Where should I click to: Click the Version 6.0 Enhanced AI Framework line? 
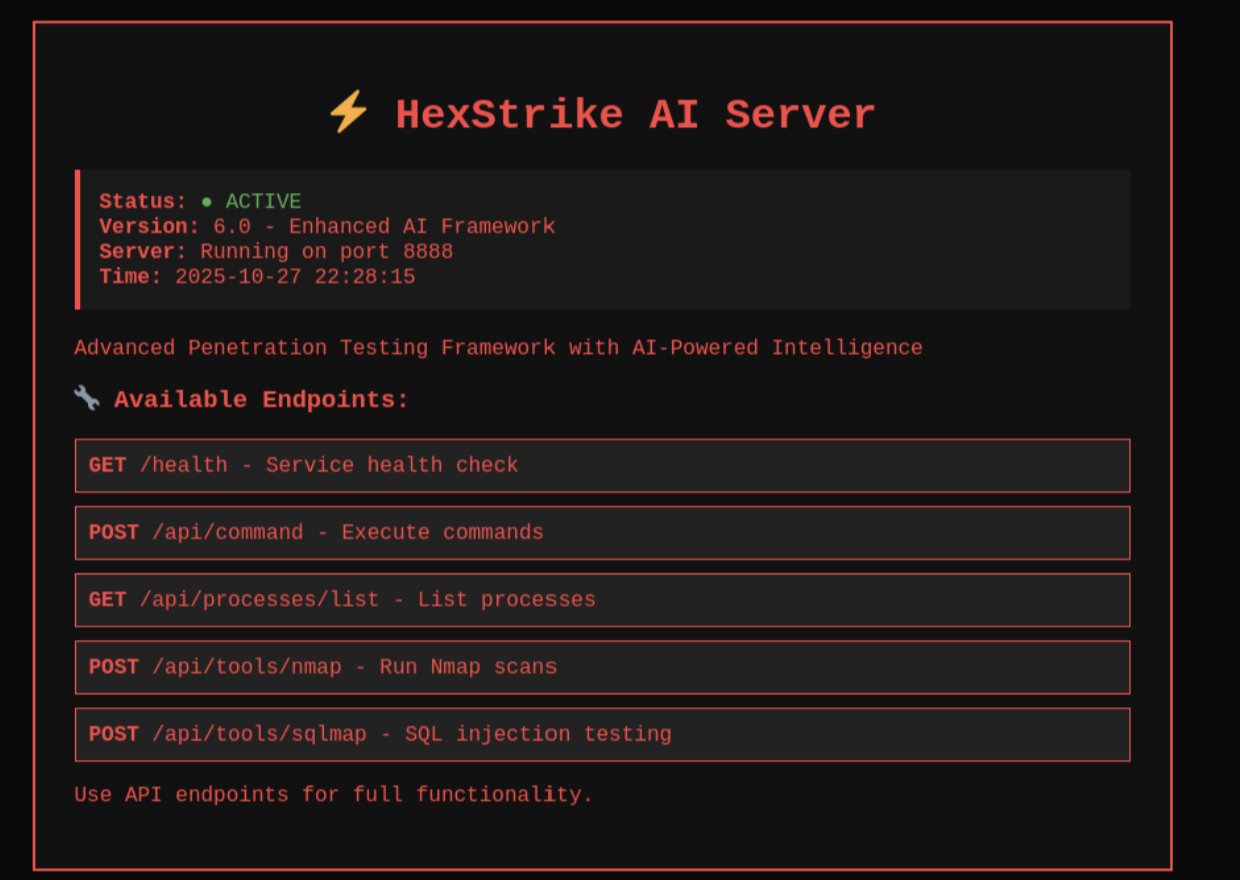coord(327,227)
